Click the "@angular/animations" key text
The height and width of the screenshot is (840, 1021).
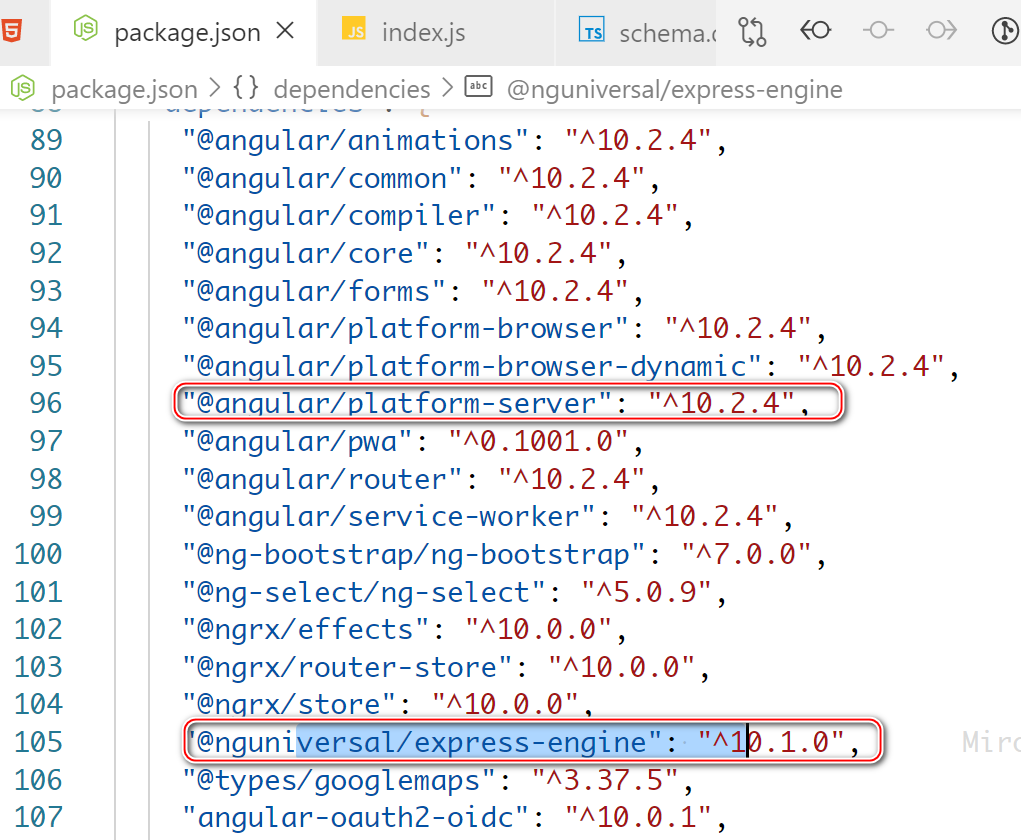point(356,141)
